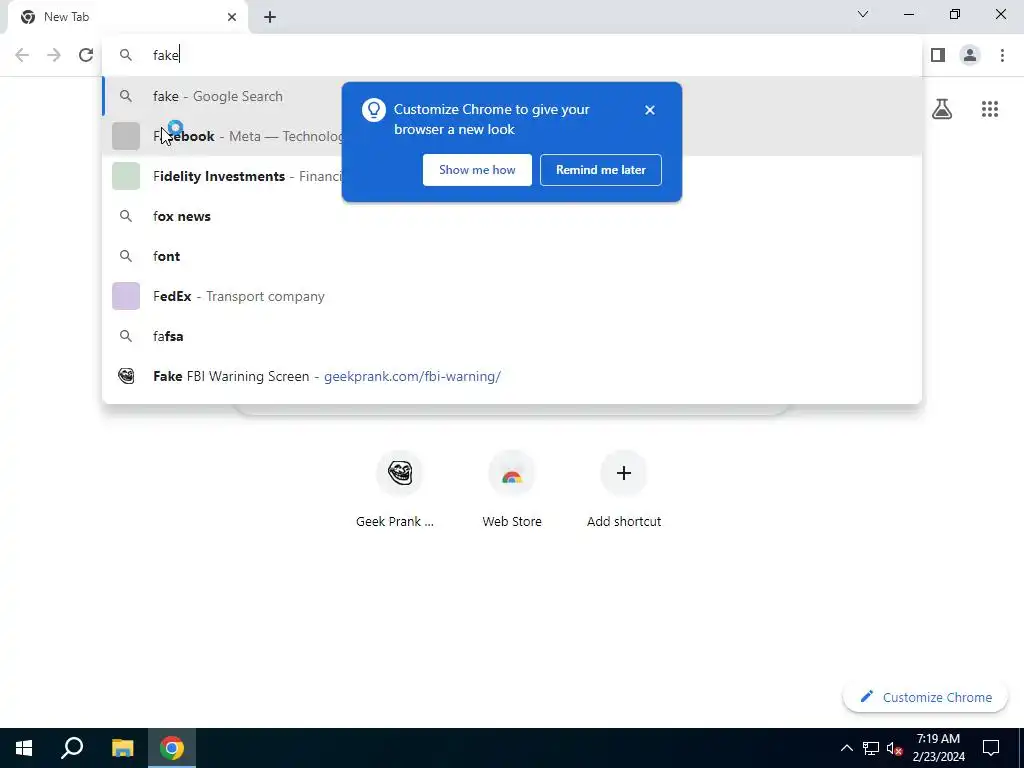Click the Remind me later button

[601, 170]
